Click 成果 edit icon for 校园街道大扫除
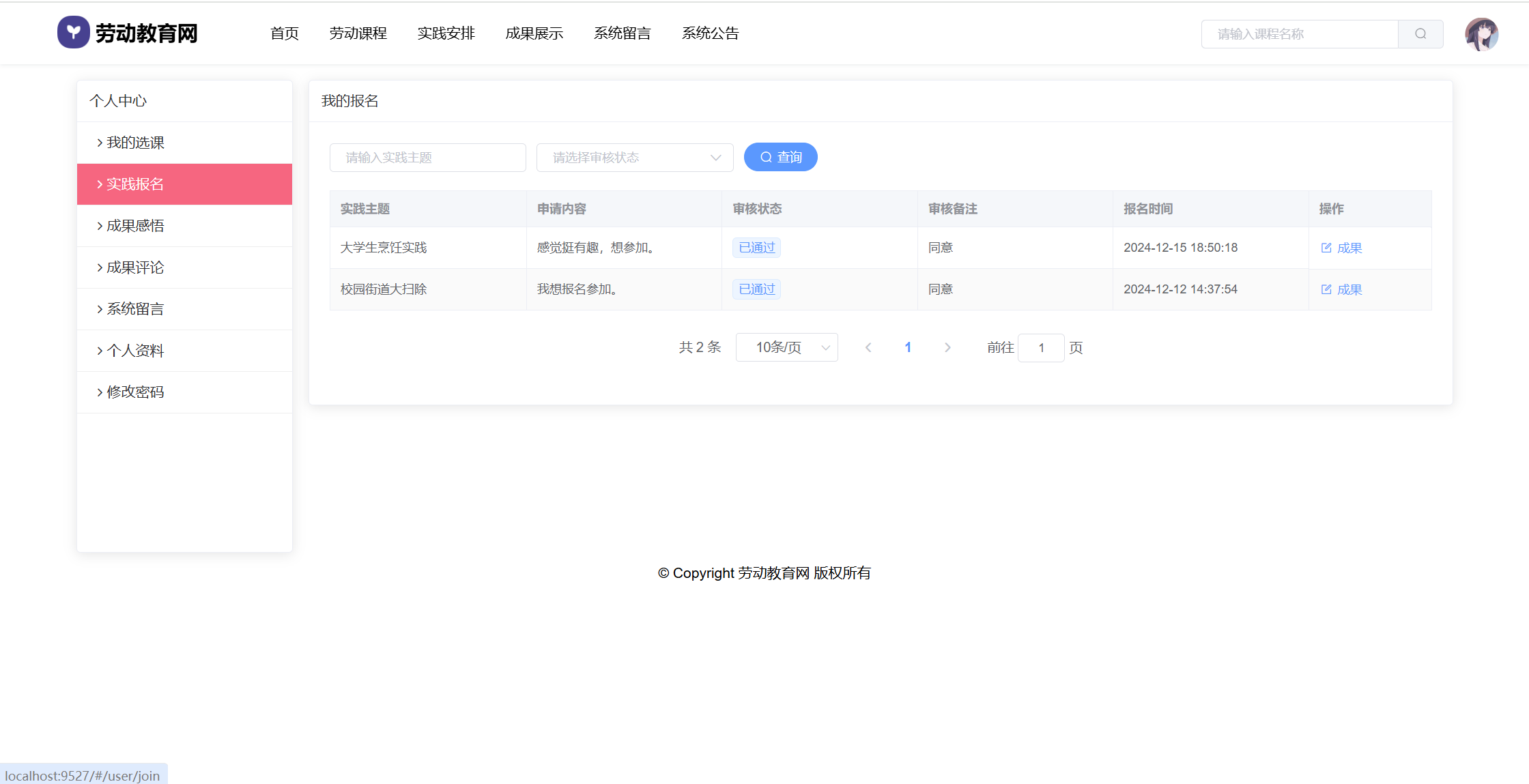The width and height of the screenshot is (1529, 784). pyautogui.click(x=1326, y=290)
